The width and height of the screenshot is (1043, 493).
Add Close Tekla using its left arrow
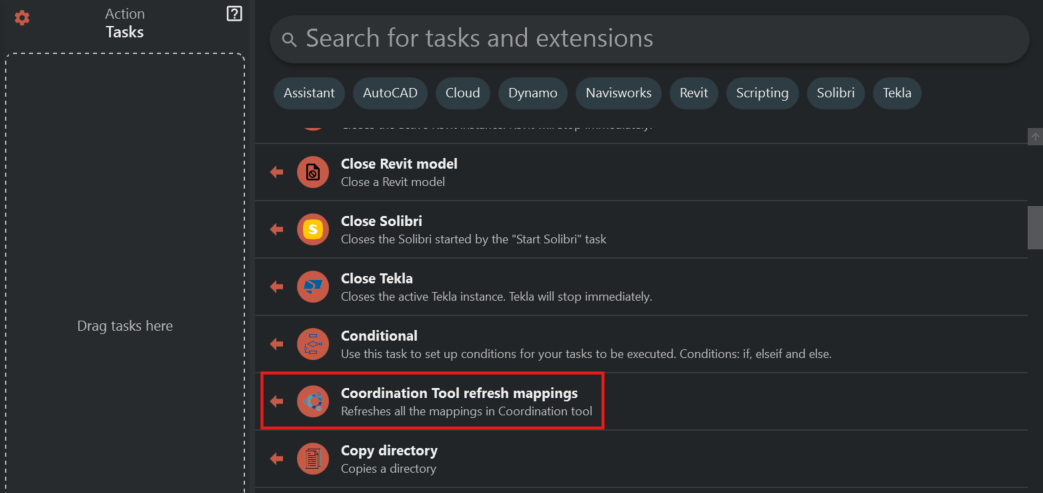tap(277, 287)
